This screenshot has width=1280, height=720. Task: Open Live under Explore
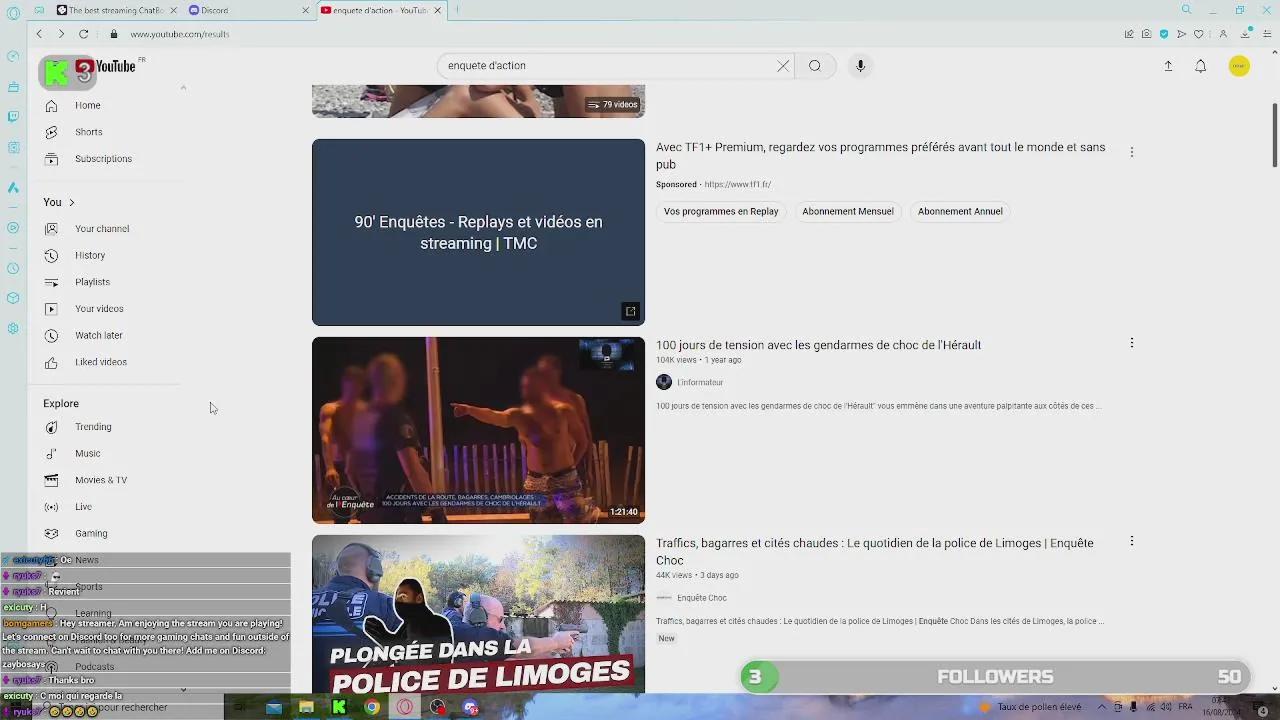pyautogui.click(x=83, y=507)
